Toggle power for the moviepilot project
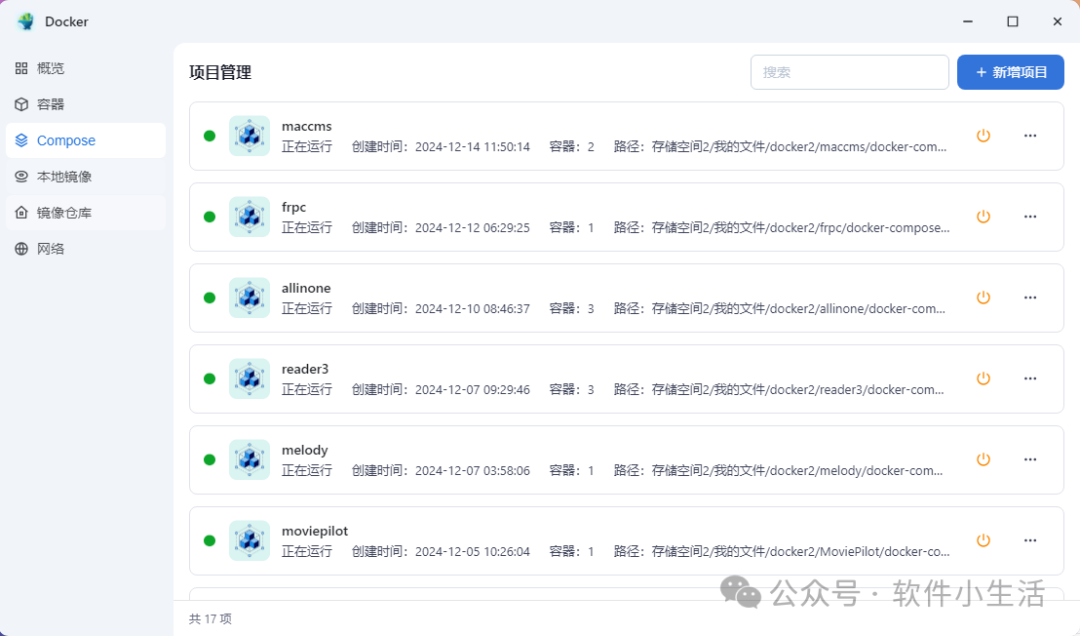Screen dimensions: 1080x636 pyautogui.click(x=983, y=540)
